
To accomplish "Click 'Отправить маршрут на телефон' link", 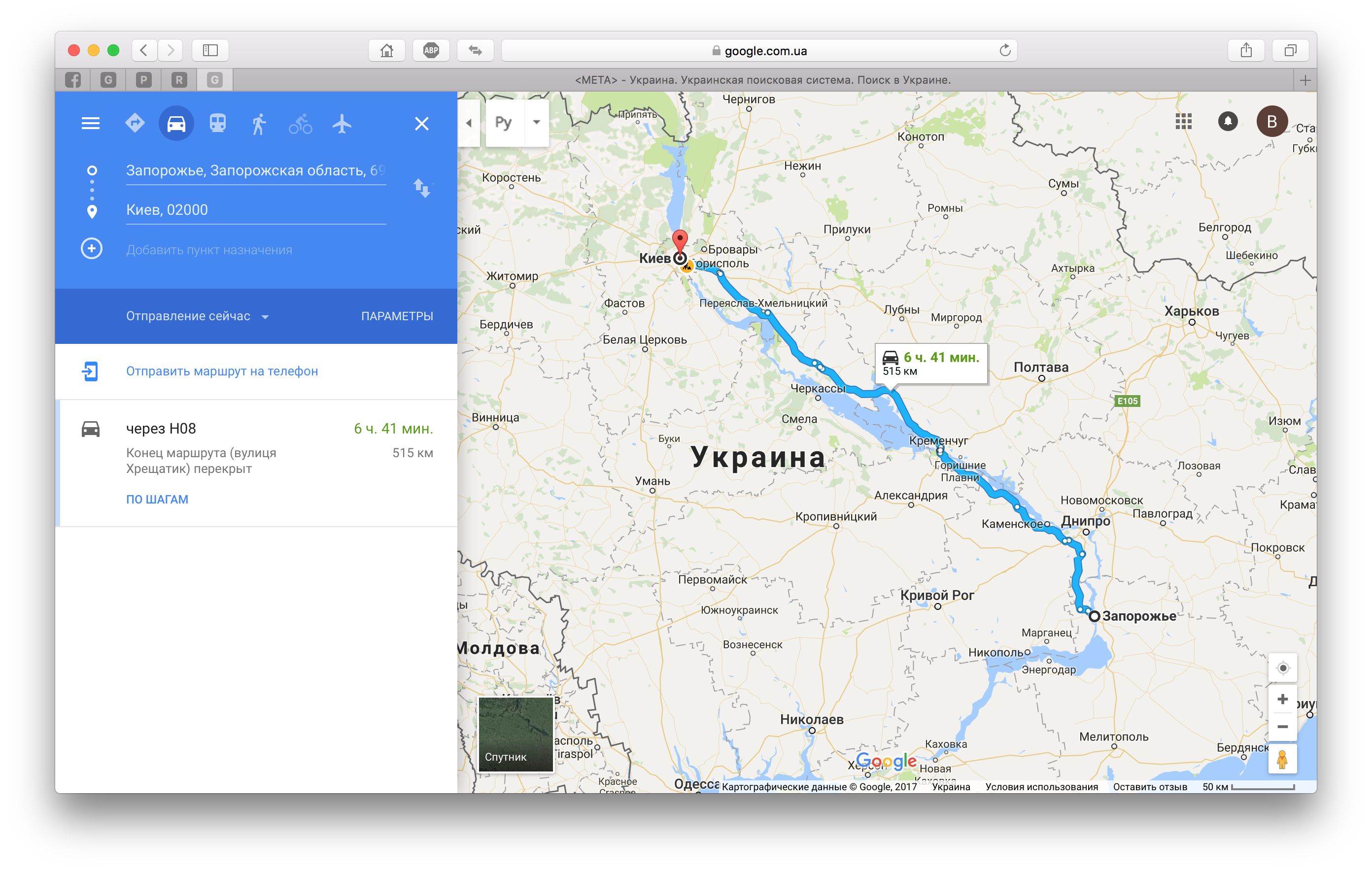I will point(222,371).
